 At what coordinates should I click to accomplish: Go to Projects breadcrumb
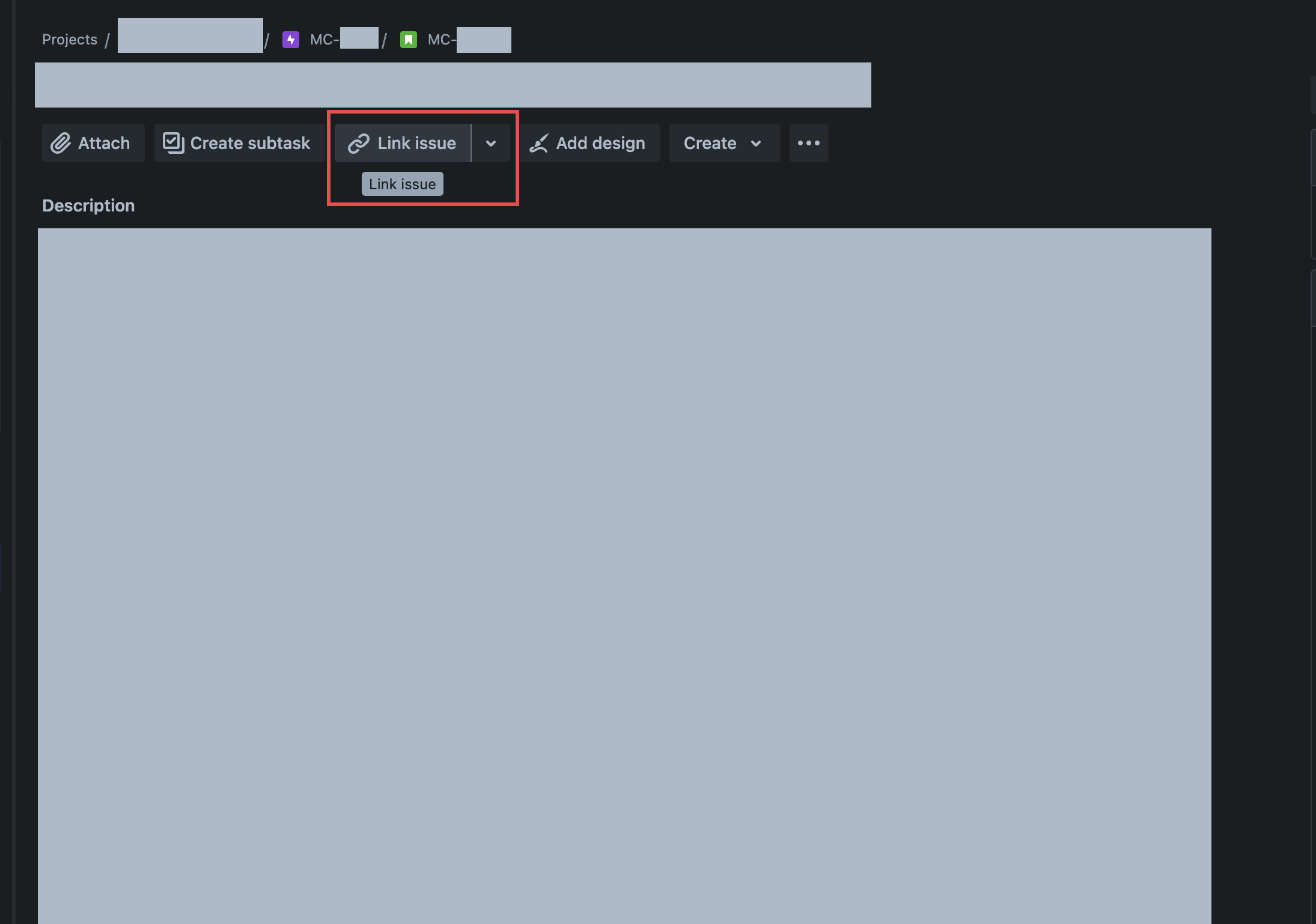(x=70, y=40)
